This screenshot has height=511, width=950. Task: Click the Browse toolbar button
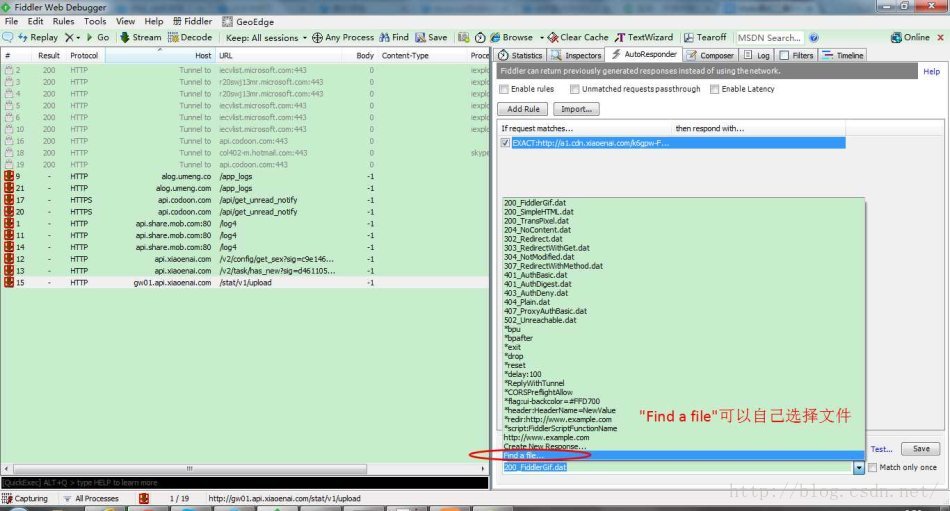pos(512,37)
